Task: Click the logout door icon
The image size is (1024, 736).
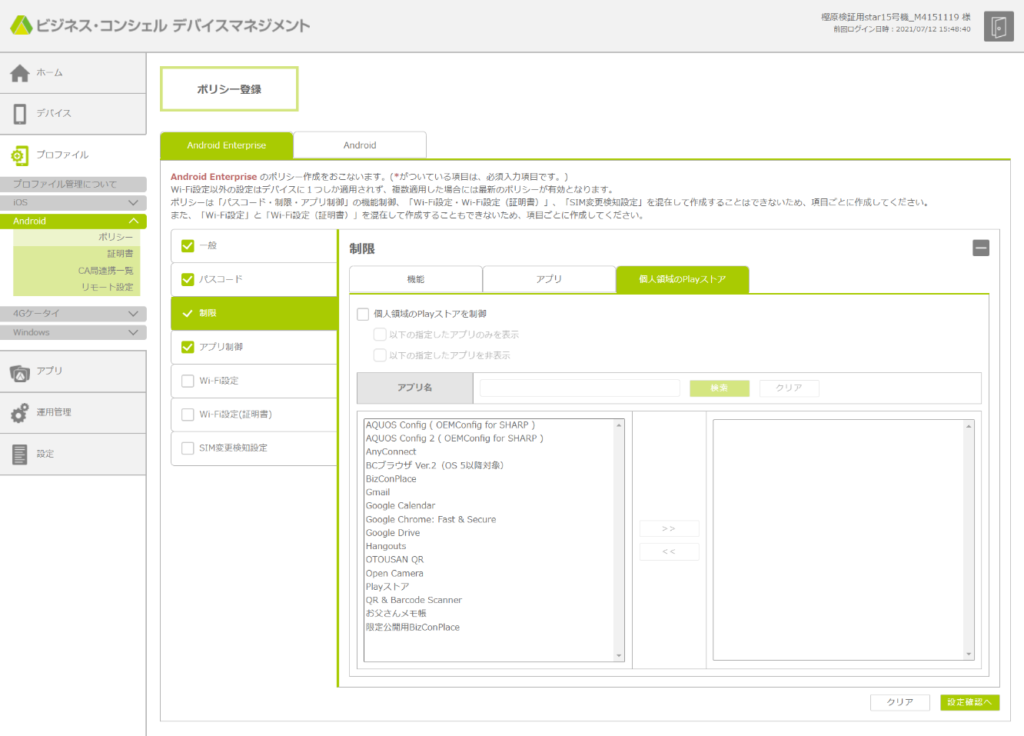Action: click(x=997, y=27)
